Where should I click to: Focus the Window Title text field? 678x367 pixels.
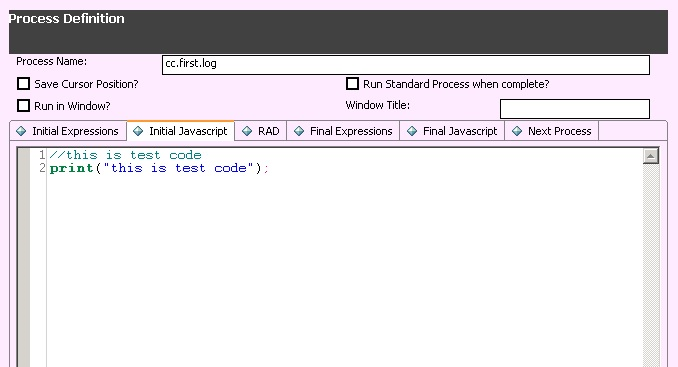point(575,109)
